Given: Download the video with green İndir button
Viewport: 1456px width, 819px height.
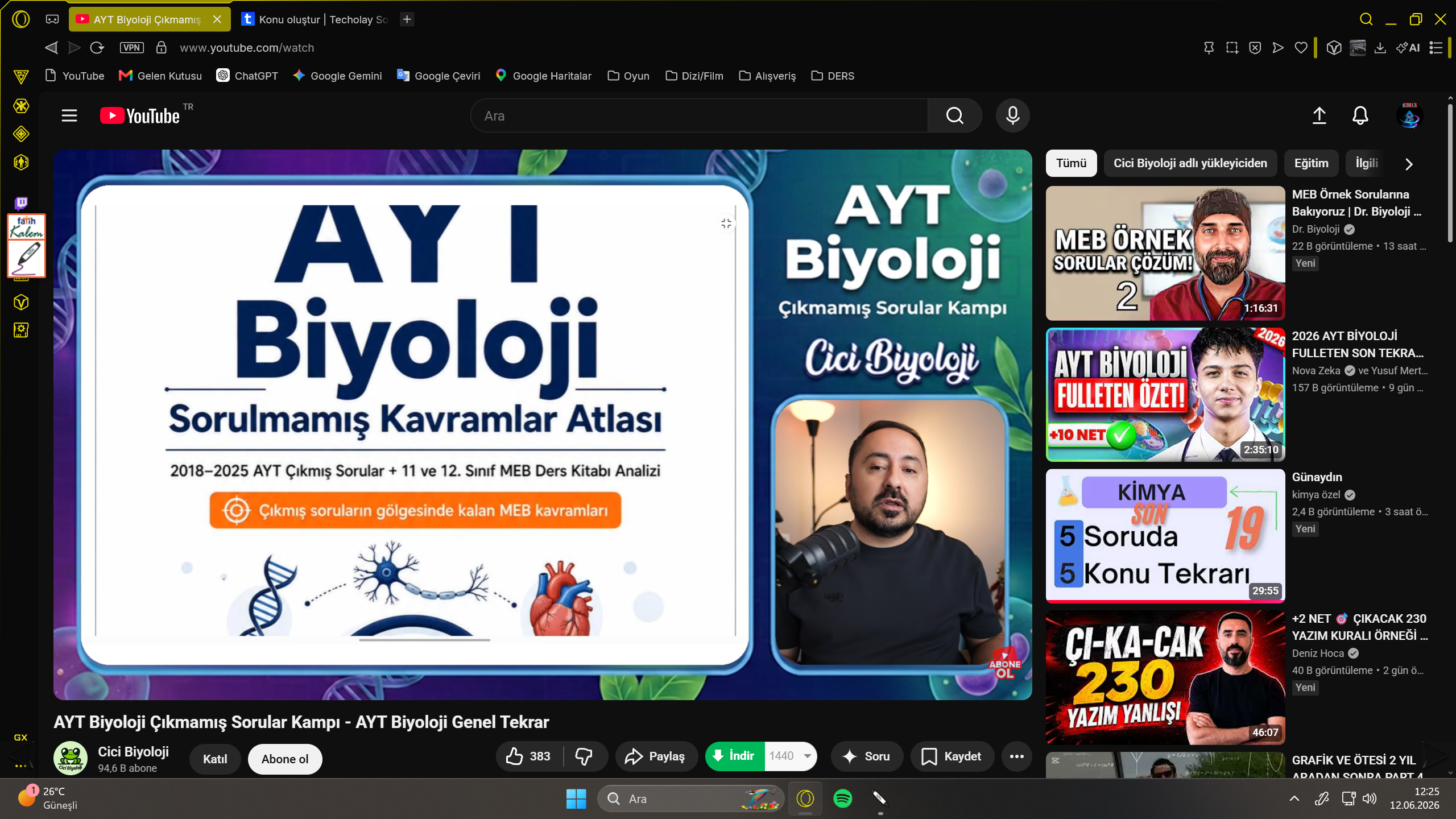Looking at the screenshot, I should pyautogui.click(x=734, y=756).
